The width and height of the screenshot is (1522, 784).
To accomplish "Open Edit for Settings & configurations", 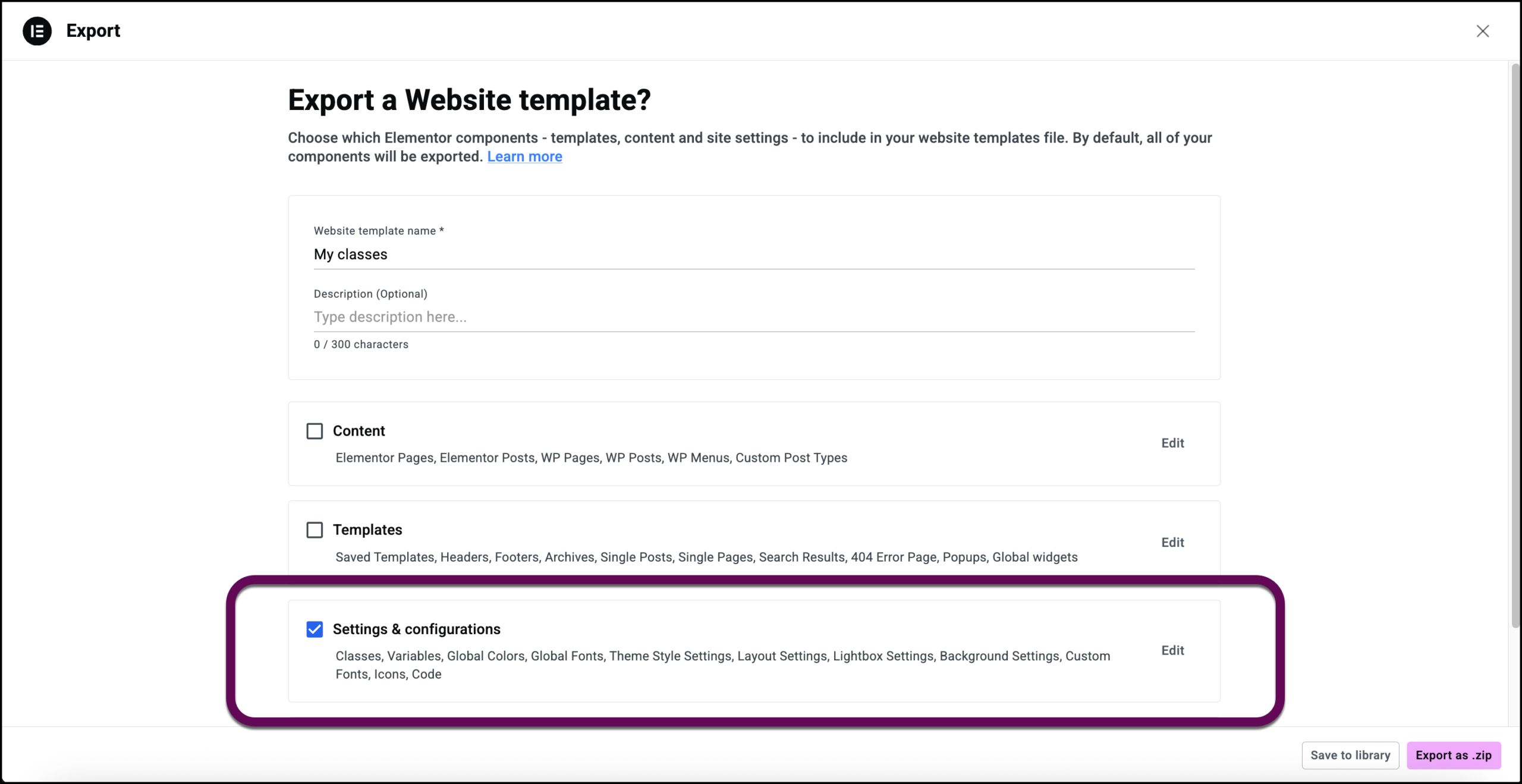I will 1172,650.
